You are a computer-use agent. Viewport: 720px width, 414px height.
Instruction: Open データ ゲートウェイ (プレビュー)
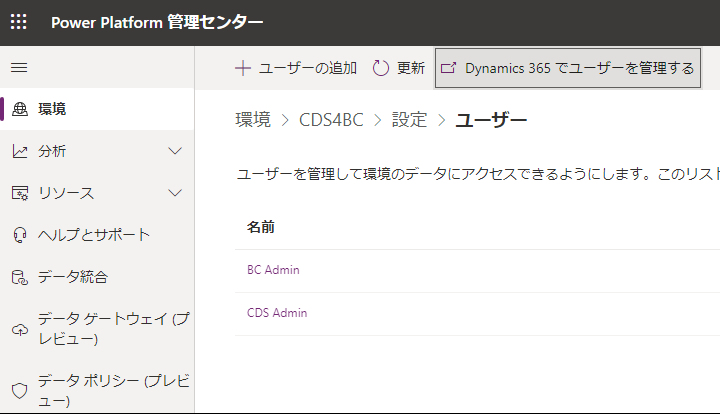click(x=97, y=329)
